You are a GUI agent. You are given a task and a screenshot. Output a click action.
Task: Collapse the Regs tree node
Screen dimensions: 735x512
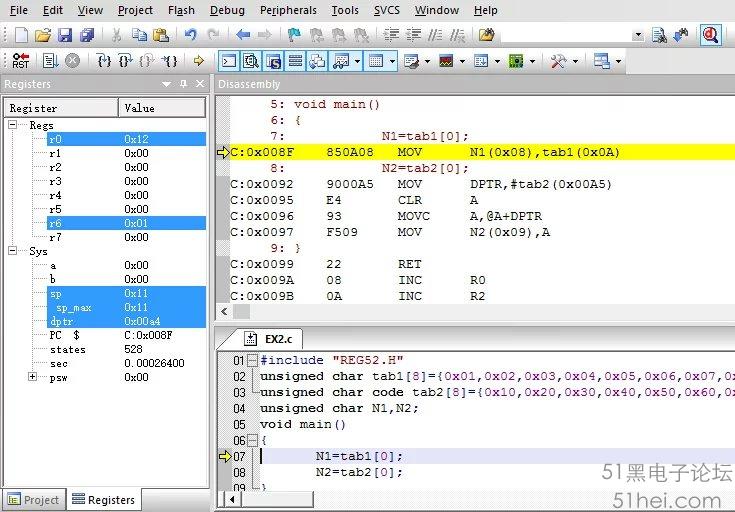click(12, 125)
